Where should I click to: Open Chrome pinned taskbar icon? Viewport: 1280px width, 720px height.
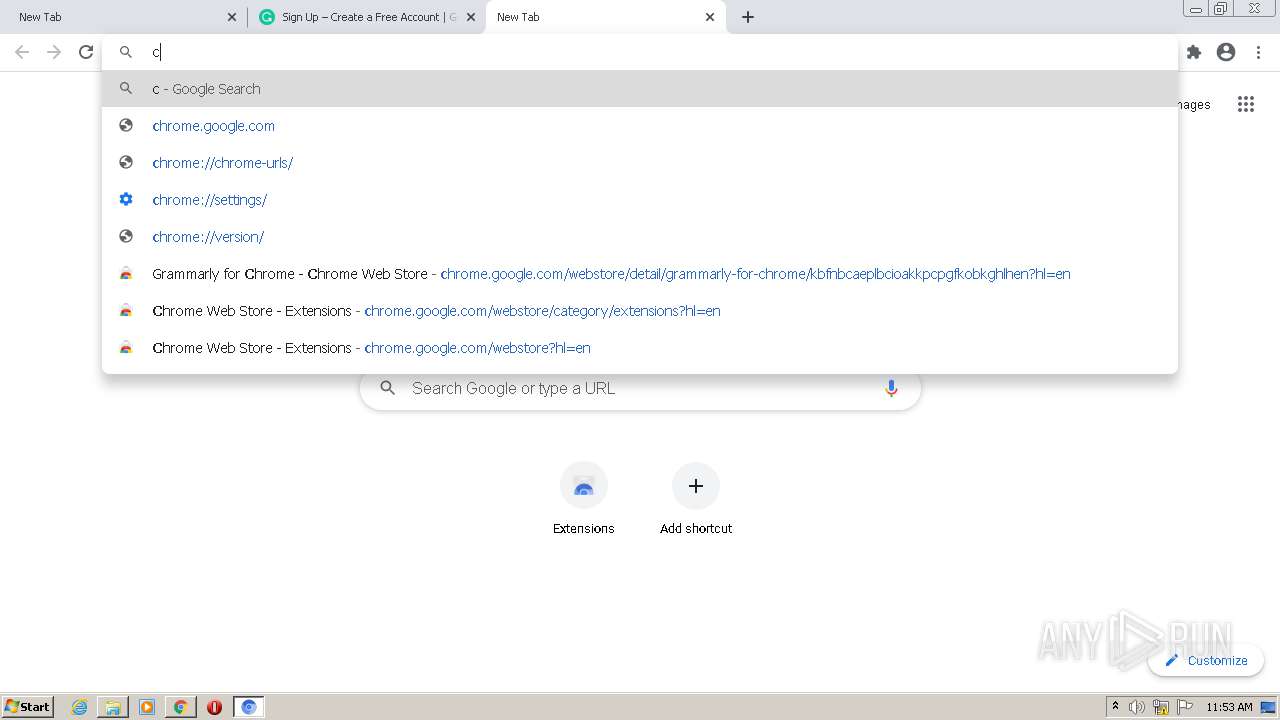tap(180, 707)
